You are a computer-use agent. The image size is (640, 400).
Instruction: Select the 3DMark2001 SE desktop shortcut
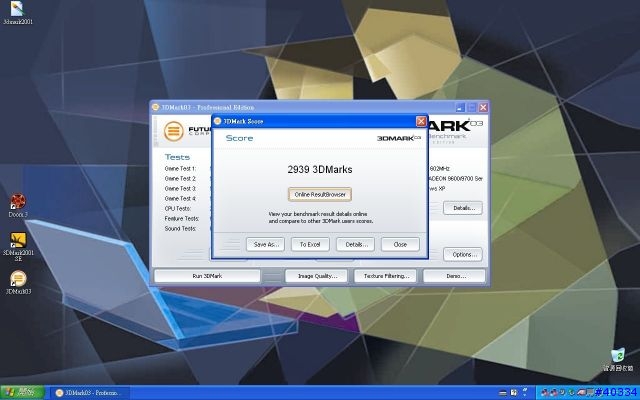(x=18, y=246)
